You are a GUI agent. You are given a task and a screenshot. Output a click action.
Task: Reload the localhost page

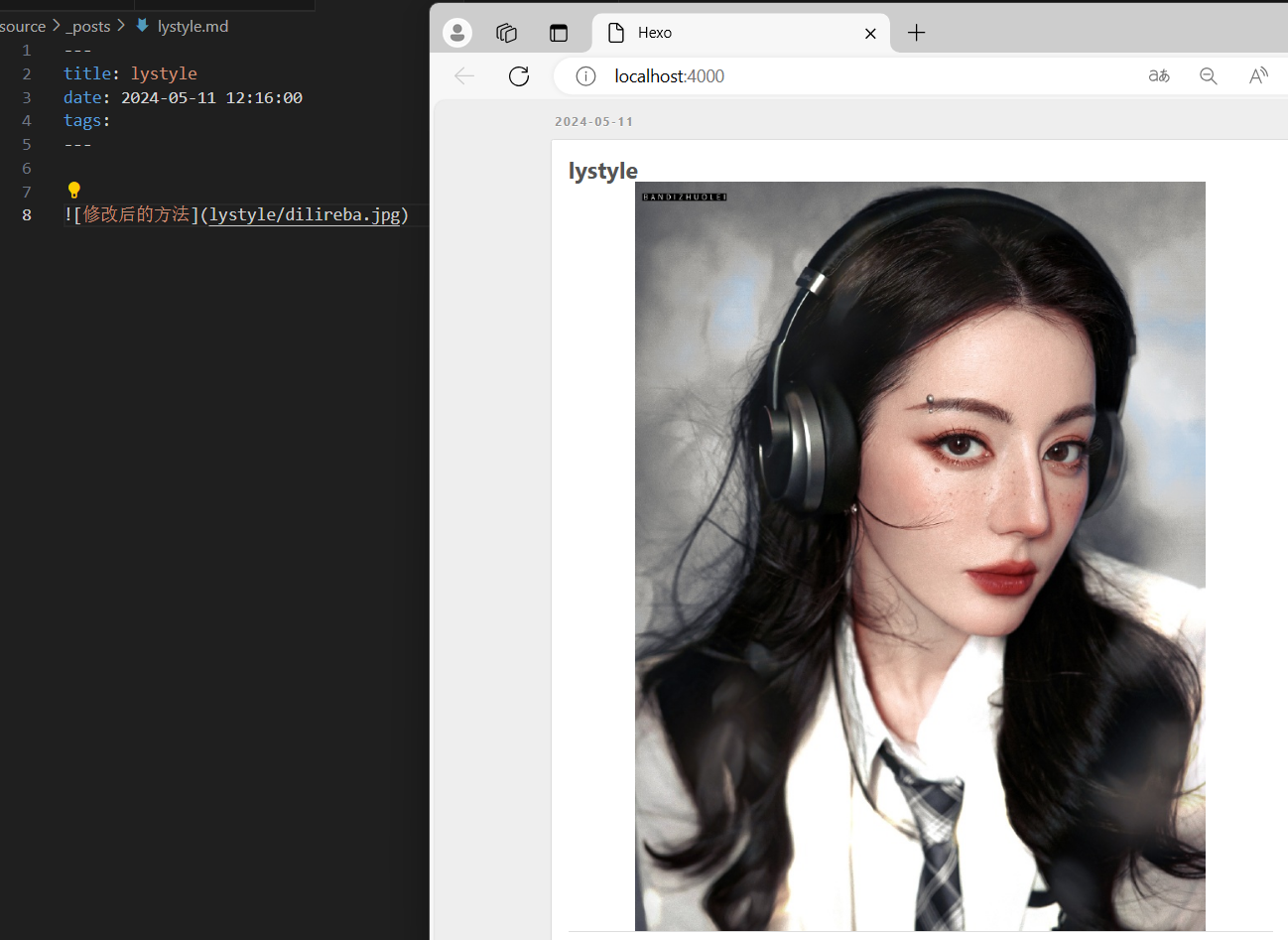pos(519,76)
